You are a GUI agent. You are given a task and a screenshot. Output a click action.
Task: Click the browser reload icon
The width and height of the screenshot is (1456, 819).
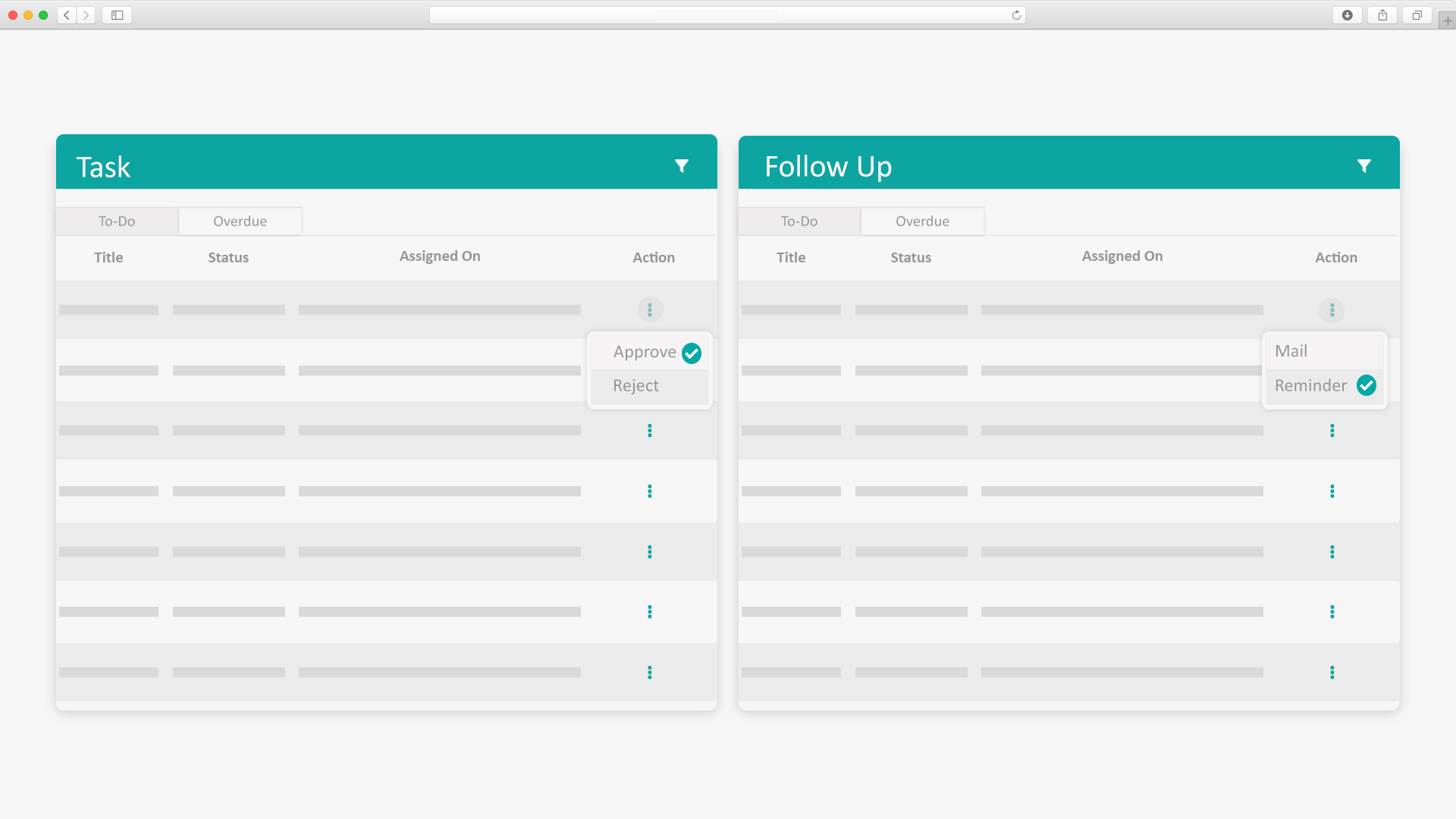pos(1016,15)
